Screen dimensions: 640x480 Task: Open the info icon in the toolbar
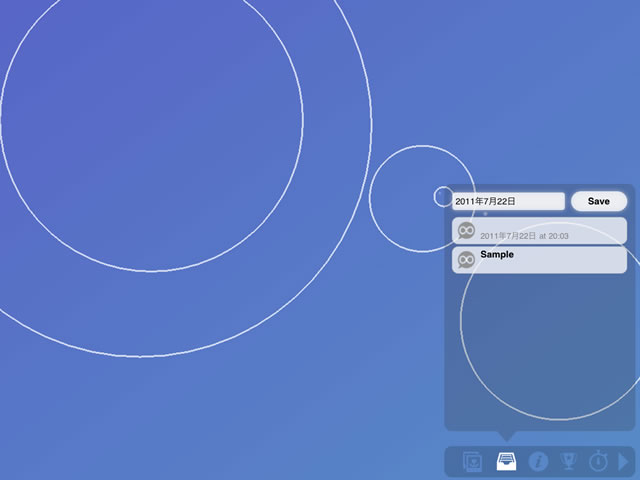(538, 462)
